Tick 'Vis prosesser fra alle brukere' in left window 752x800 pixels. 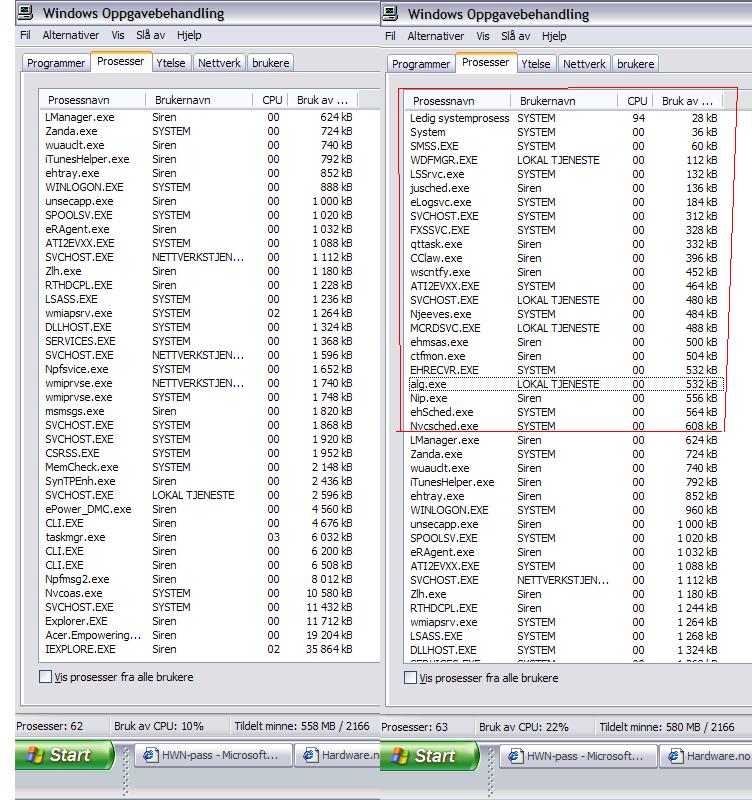coord(45,677)
